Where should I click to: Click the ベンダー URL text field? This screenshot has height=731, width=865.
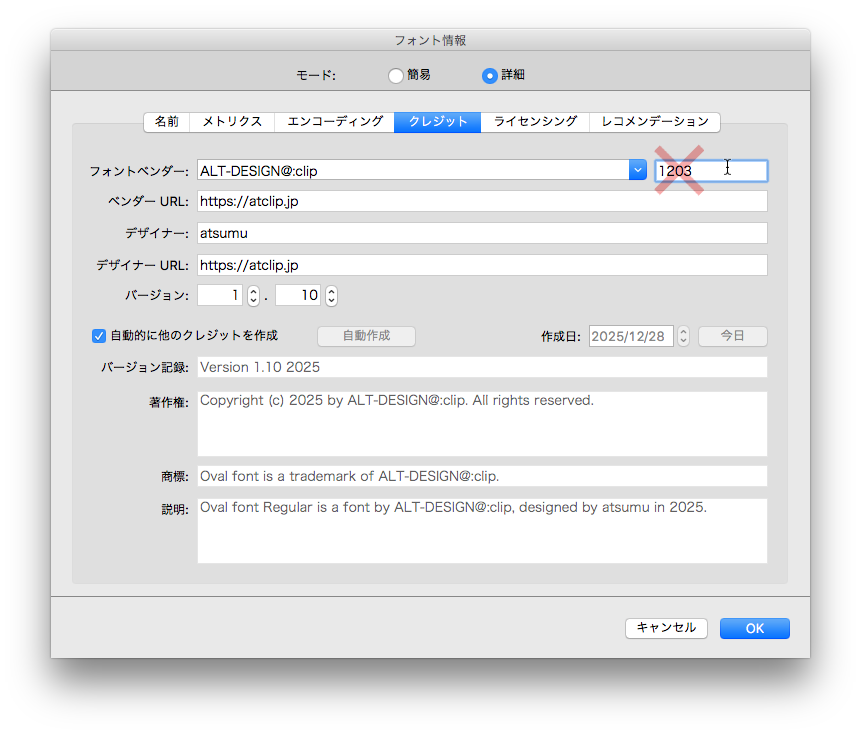(480, 201)
